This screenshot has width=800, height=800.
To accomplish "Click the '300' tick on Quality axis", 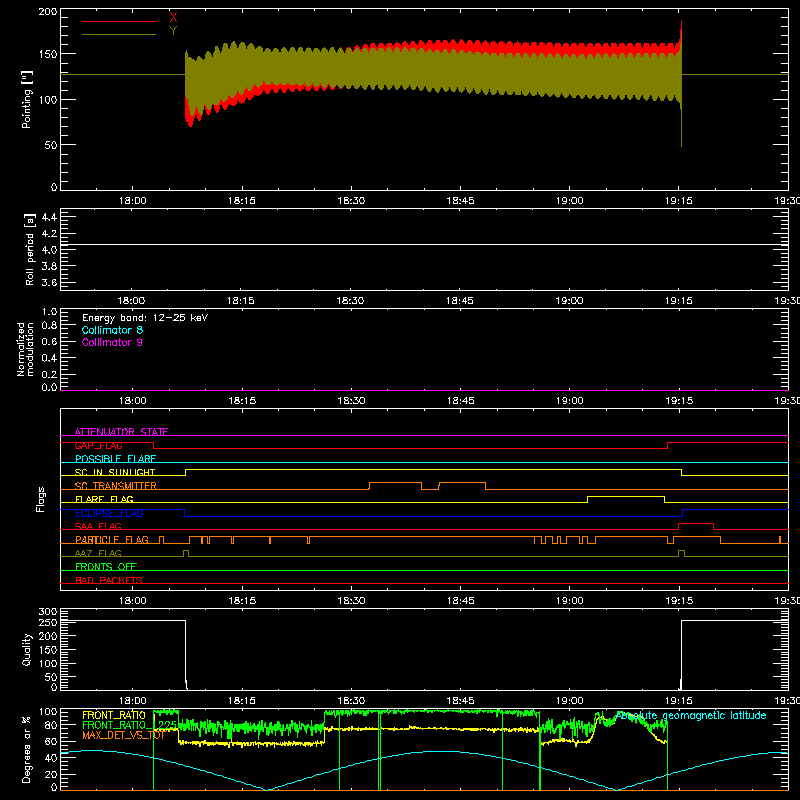I will pos(48,612).
